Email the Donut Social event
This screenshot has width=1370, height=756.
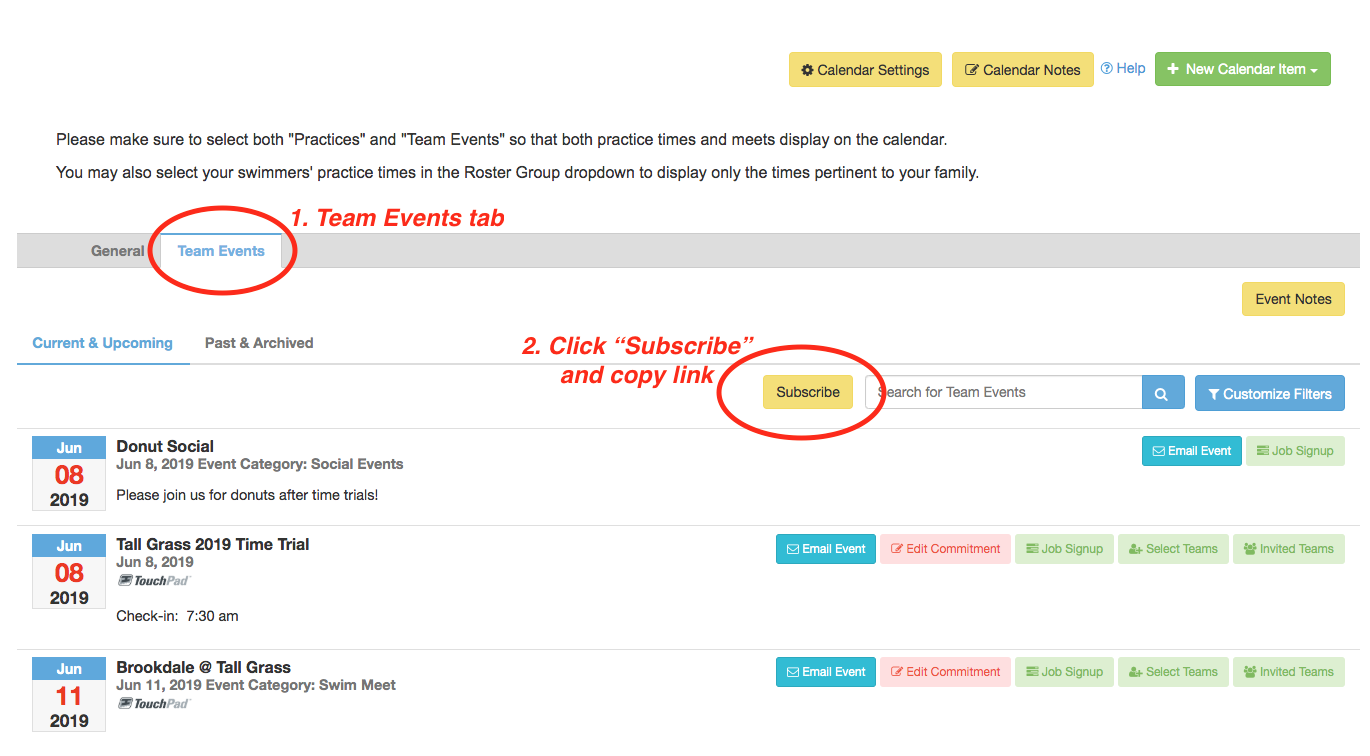click(1191, 451)
